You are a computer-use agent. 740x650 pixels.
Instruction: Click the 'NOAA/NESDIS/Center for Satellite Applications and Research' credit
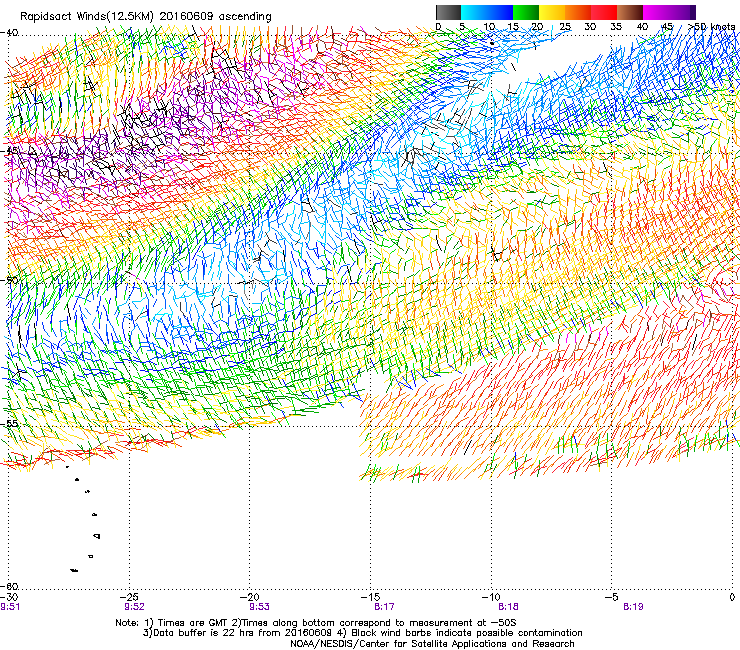(x=432, y=644)
